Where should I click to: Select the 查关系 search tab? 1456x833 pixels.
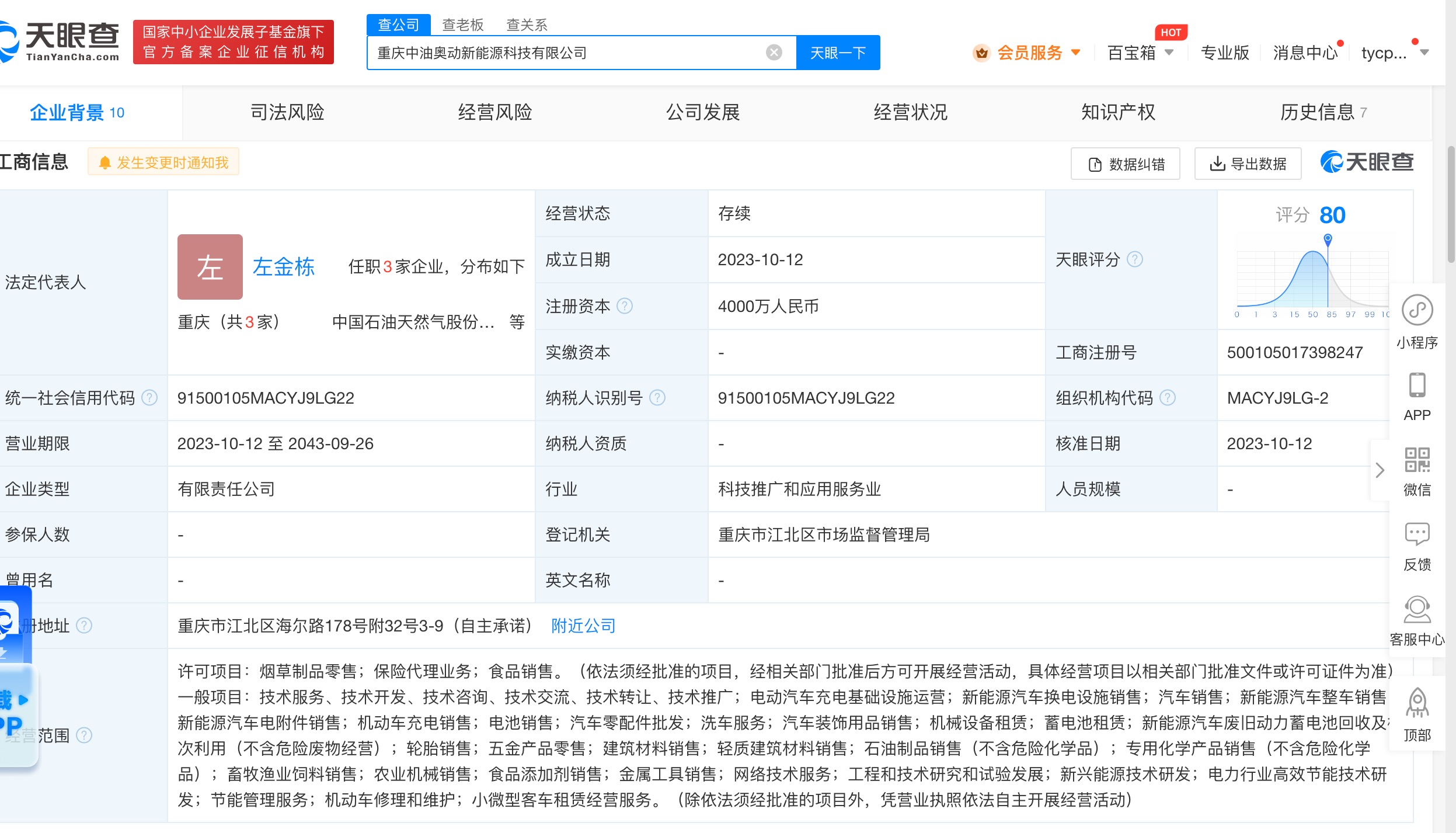[527, 25]
